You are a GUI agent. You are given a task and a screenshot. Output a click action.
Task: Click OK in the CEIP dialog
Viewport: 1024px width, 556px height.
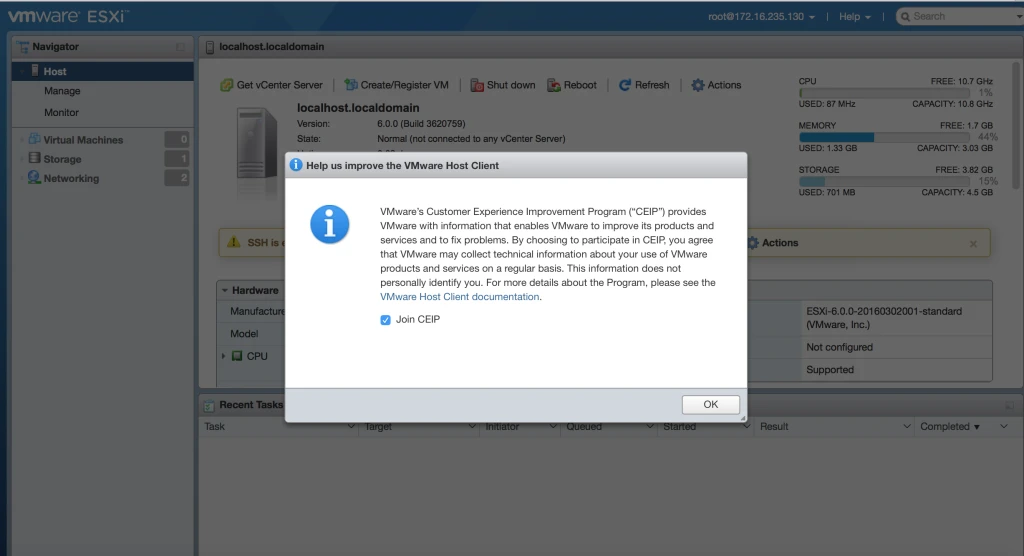[x=711, y=404]
